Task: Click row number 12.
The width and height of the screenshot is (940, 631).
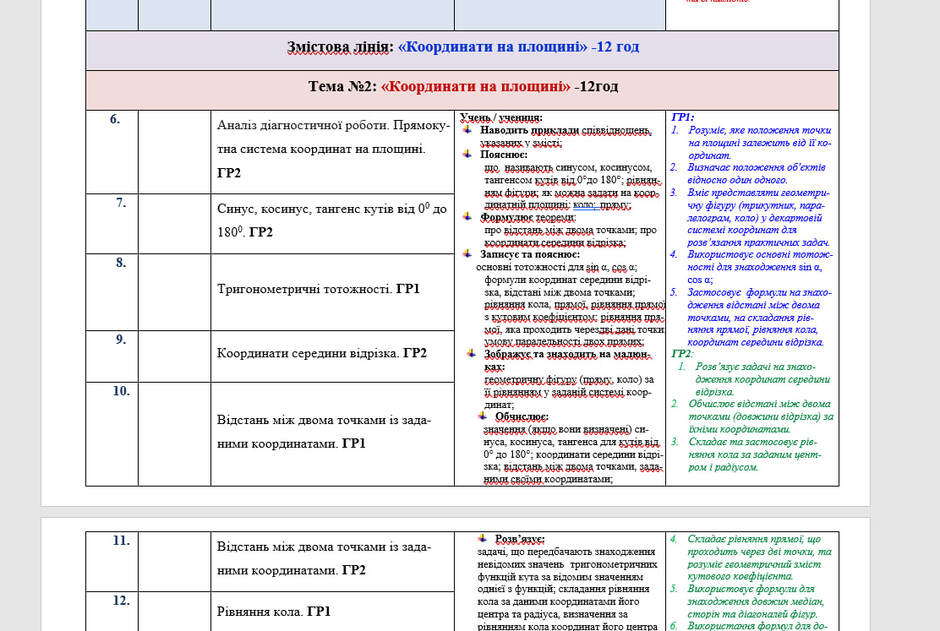Action: coord(121,600)
